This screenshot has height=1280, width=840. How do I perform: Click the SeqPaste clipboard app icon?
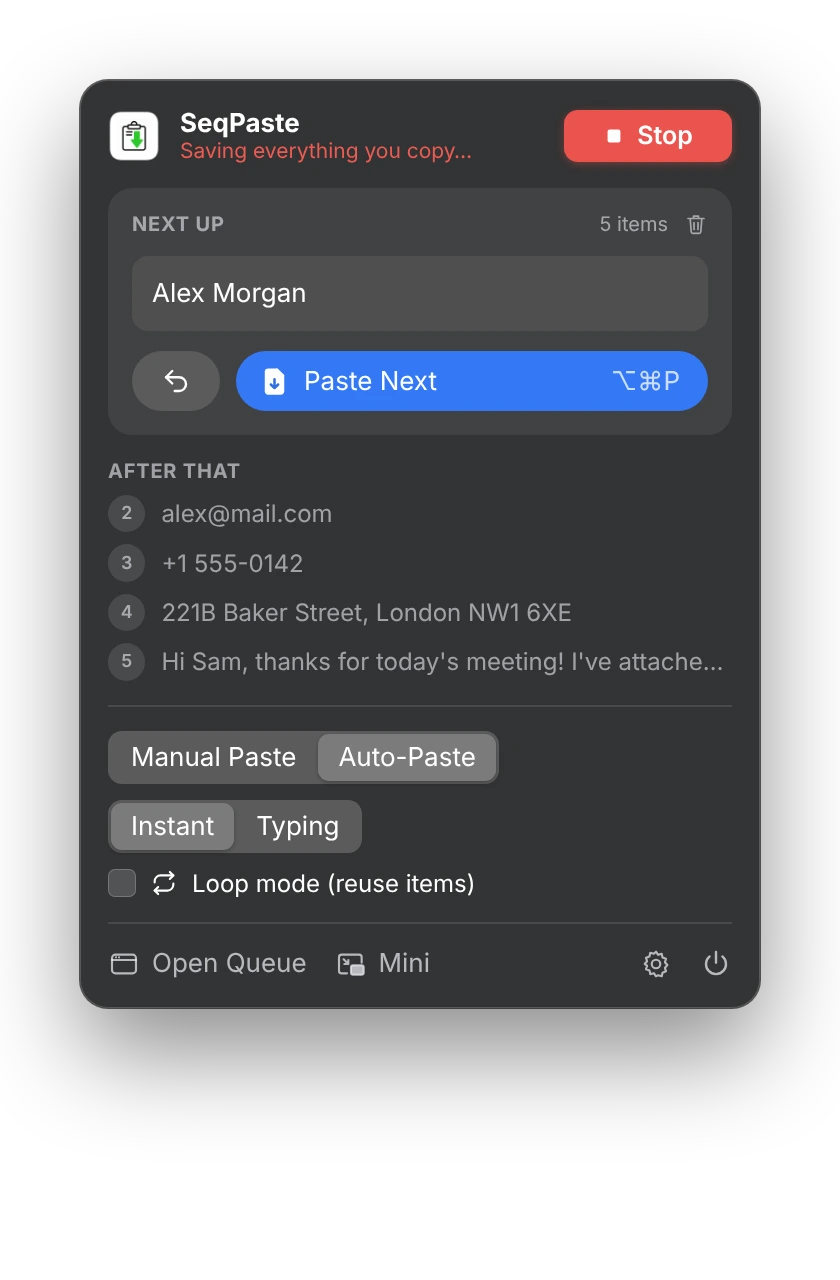[134, 136]
